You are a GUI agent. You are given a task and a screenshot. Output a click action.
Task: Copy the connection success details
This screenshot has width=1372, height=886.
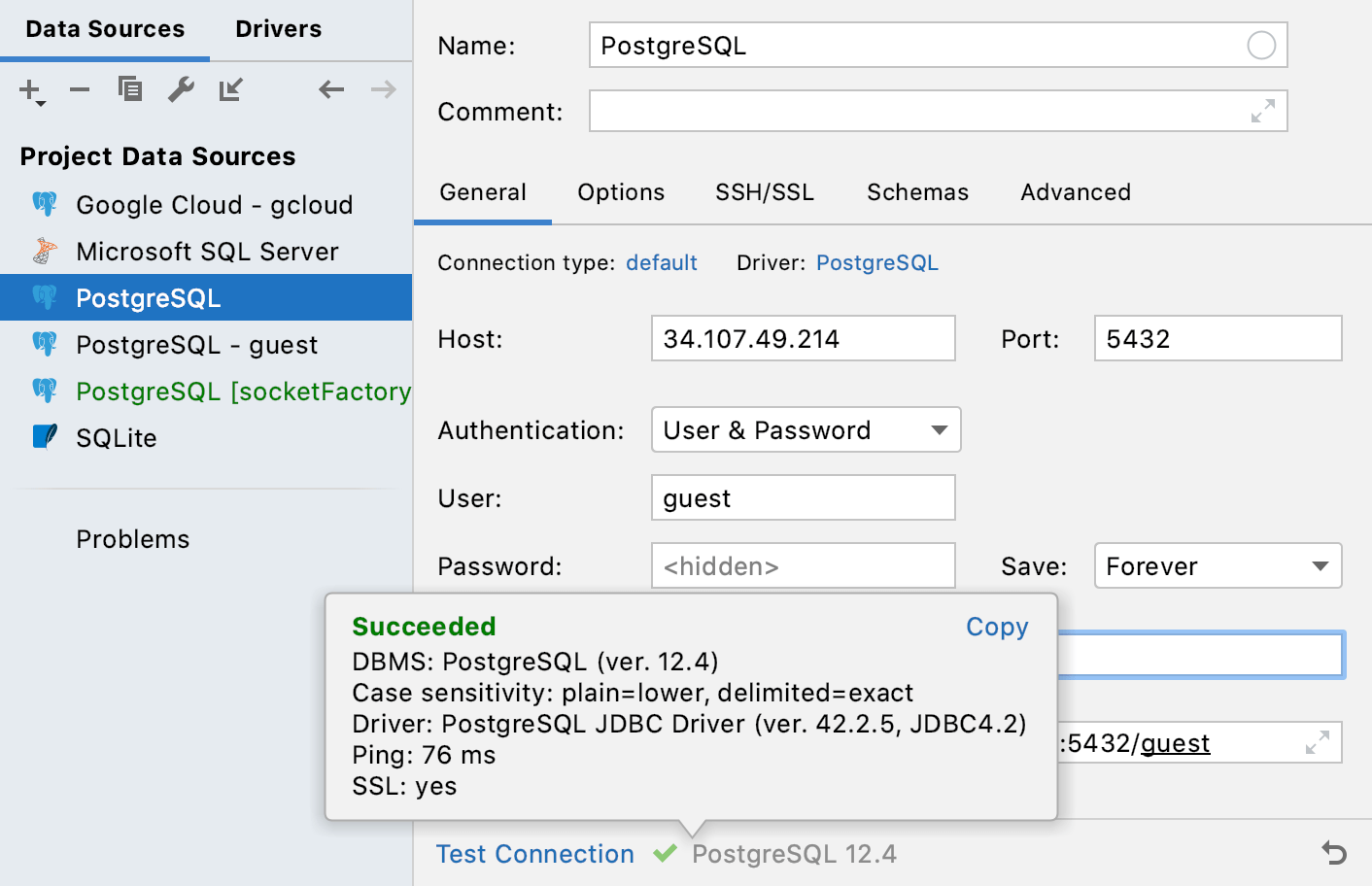coord(996,627)
